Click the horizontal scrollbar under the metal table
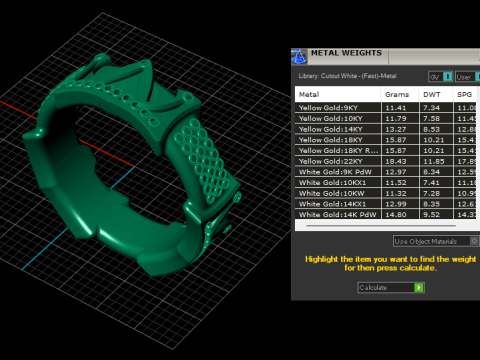 (x=381, y=226)
